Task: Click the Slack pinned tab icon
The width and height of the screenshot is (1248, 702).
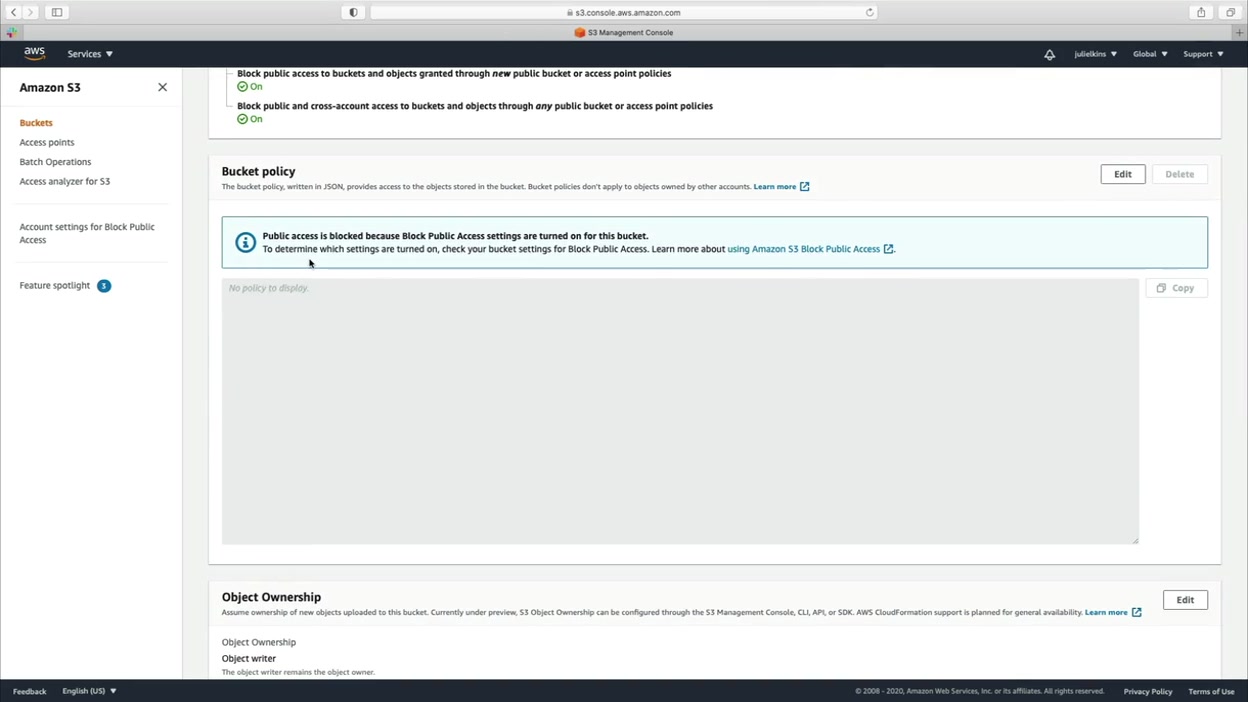Action: pos(11,32)
